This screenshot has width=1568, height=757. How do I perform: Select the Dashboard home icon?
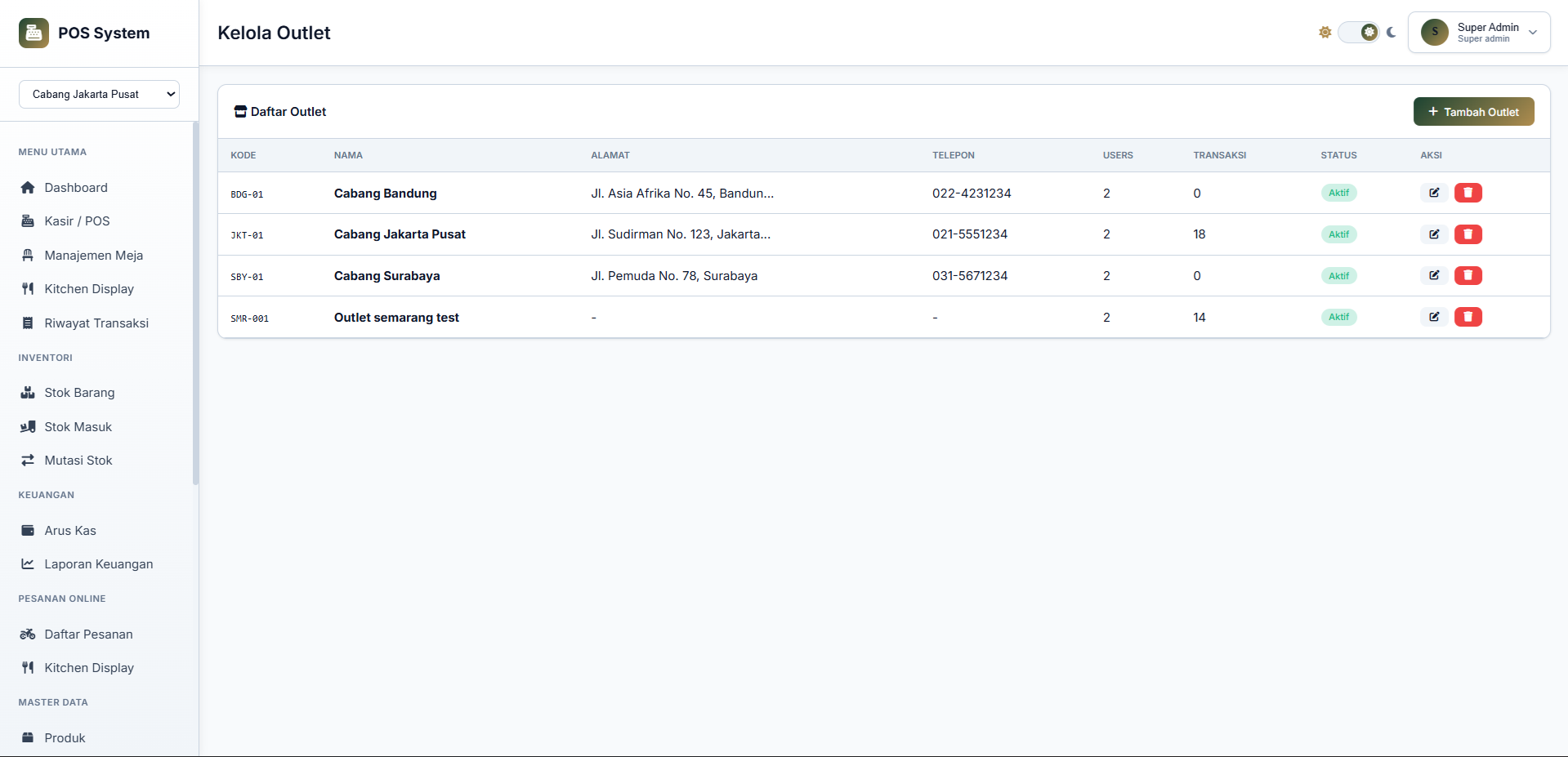coord(28,187)
